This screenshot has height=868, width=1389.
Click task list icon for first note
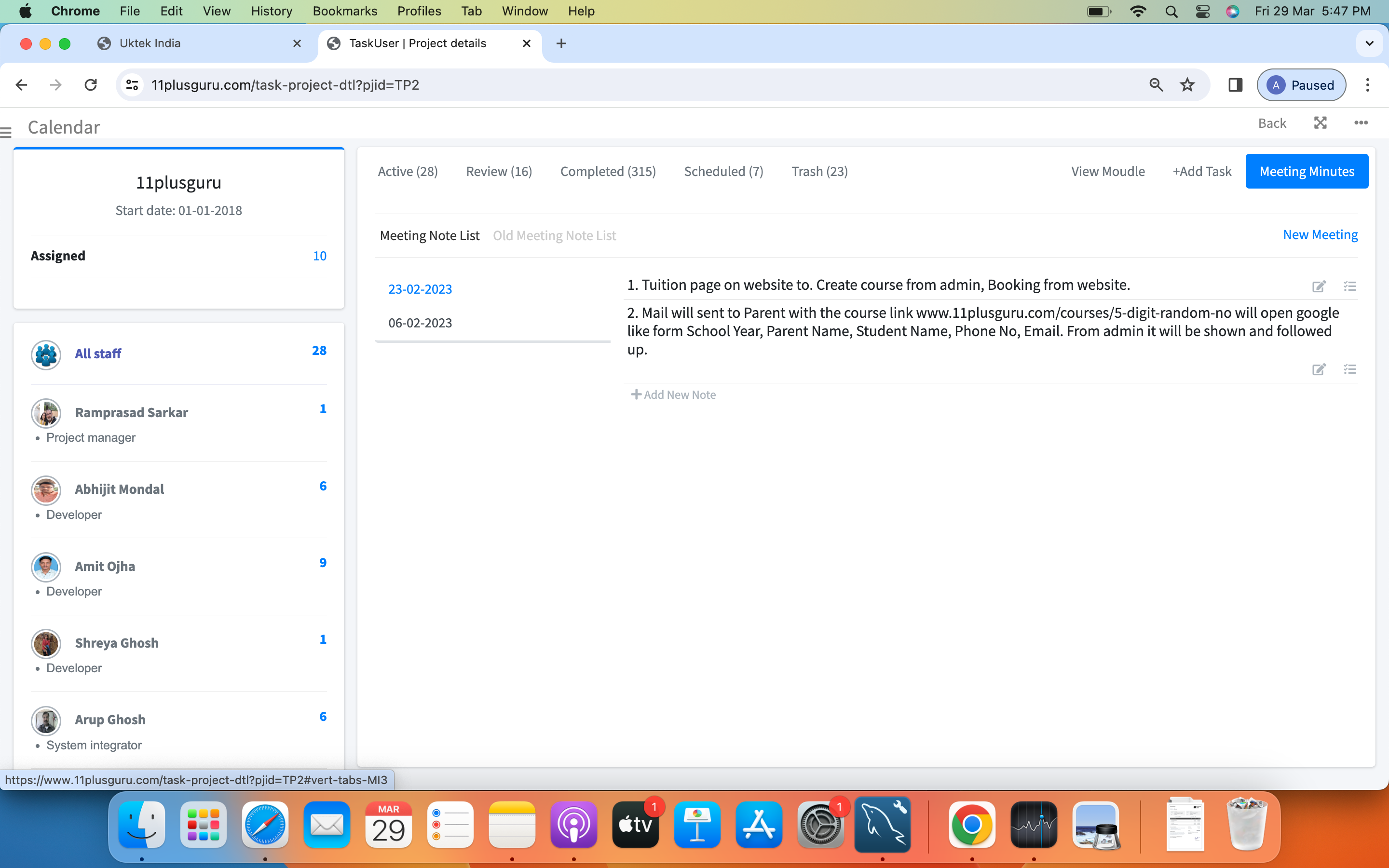(x=1349, y=286)
